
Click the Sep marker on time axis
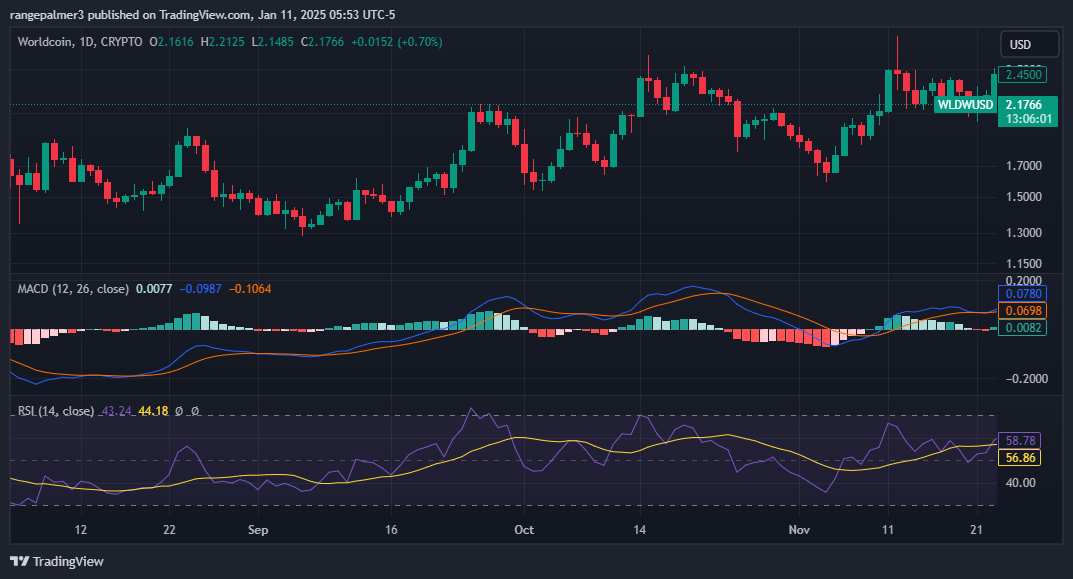258,529
